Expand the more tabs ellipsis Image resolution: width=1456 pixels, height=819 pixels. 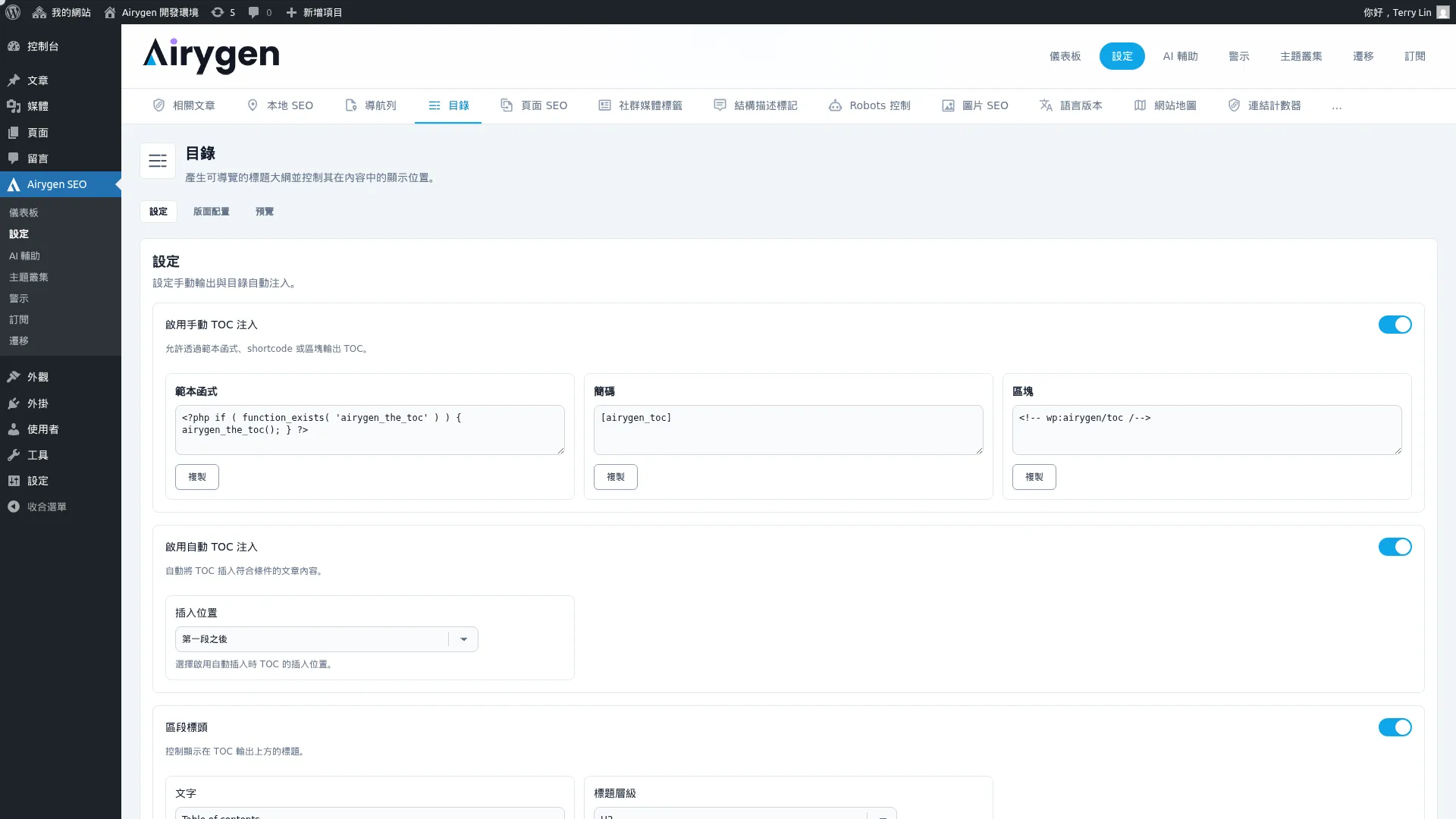pyautogui.click(x=1336, y=106)
